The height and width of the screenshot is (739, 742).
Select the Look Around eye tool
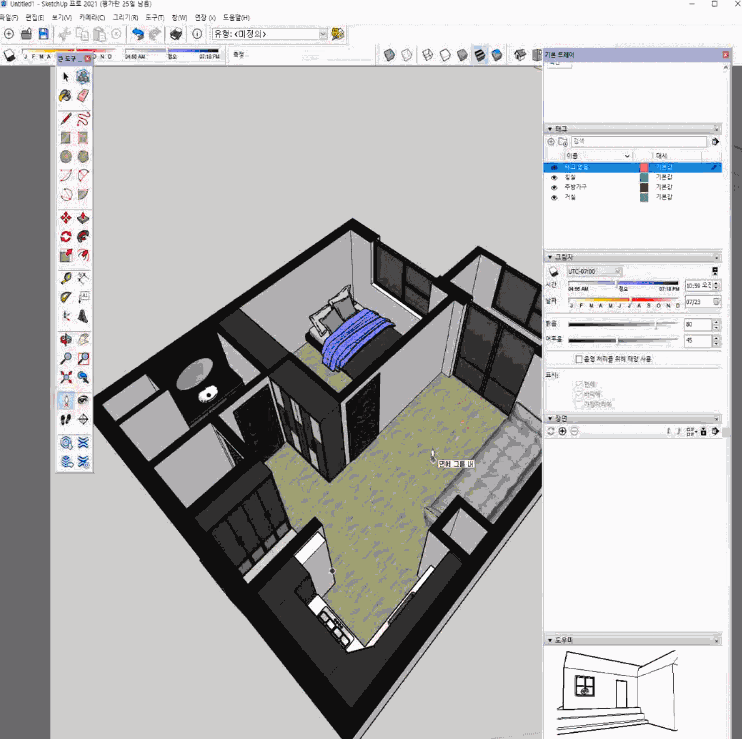[83, 401]
